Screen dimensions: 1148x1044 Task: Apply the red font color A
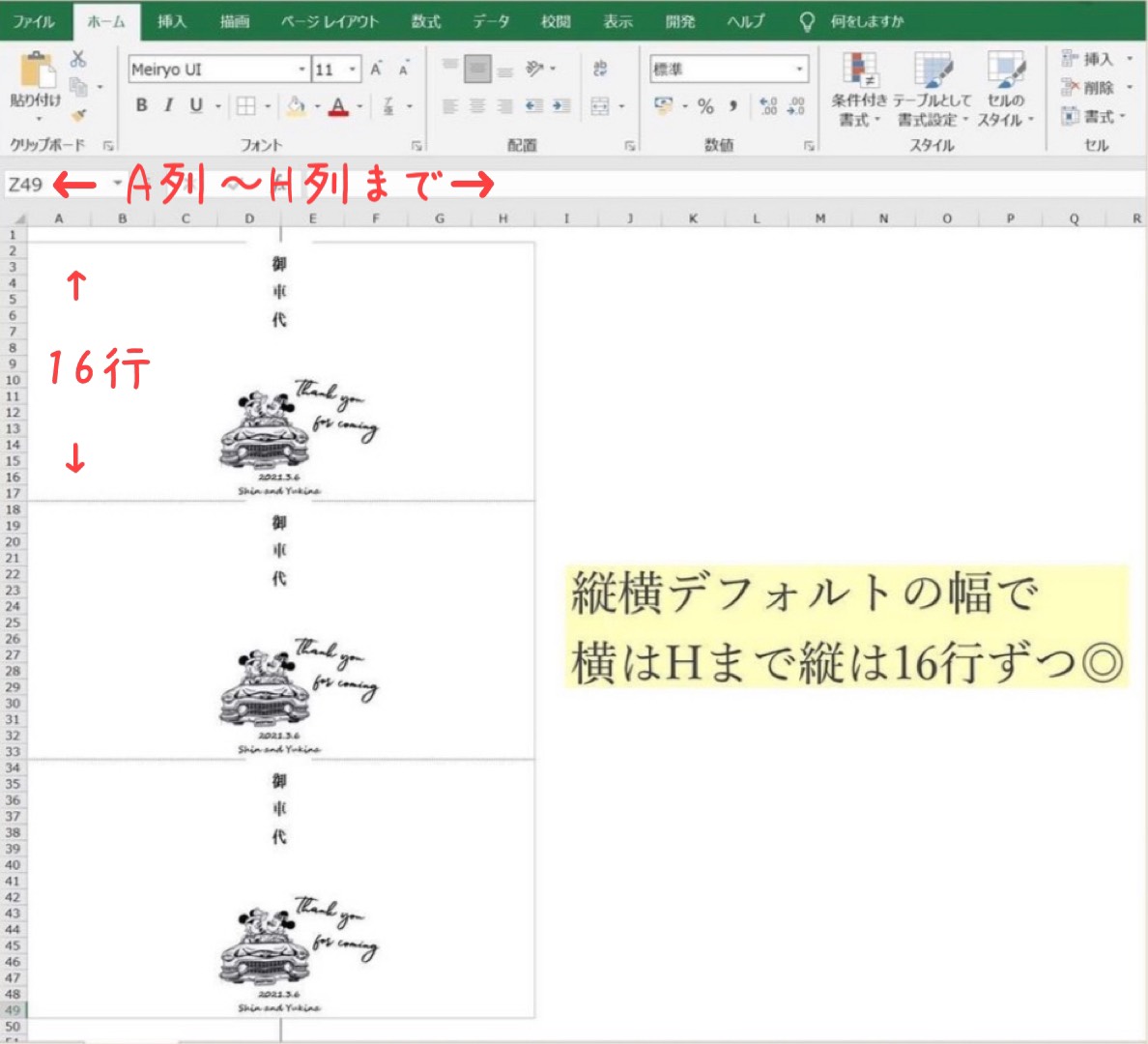click(338, 106)
